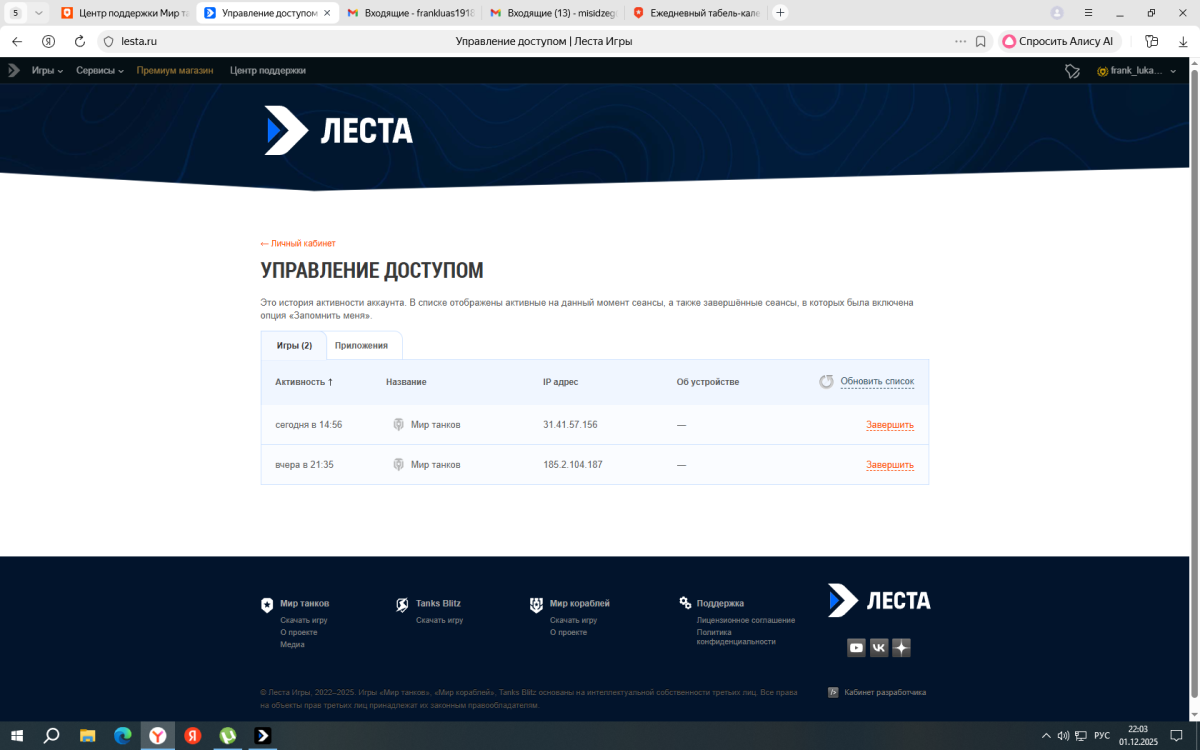Launch File Explorer from taskbar
Image resolution: width=1200 pixels, height=750 pixels.
click(87, 735)
